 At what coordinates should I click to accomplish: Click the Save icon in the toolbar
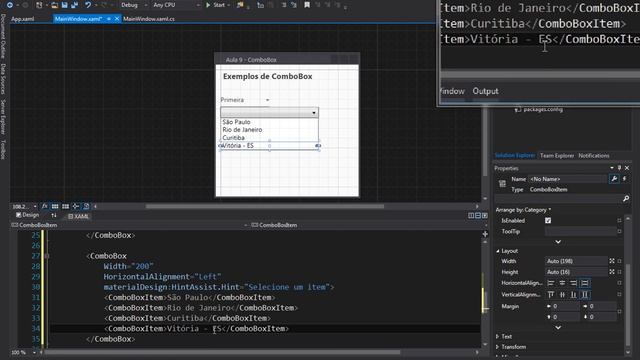(64, 5)
